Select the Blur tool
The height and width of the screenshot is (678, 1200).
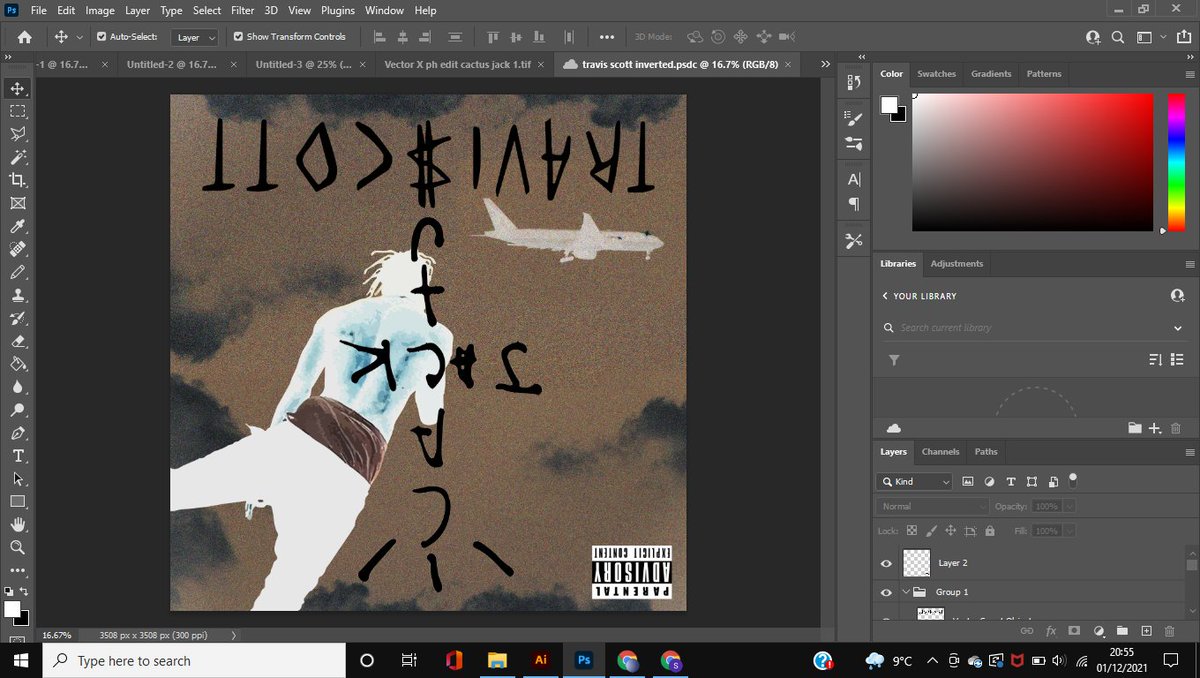pyautogui.click(x=17, y=388)
